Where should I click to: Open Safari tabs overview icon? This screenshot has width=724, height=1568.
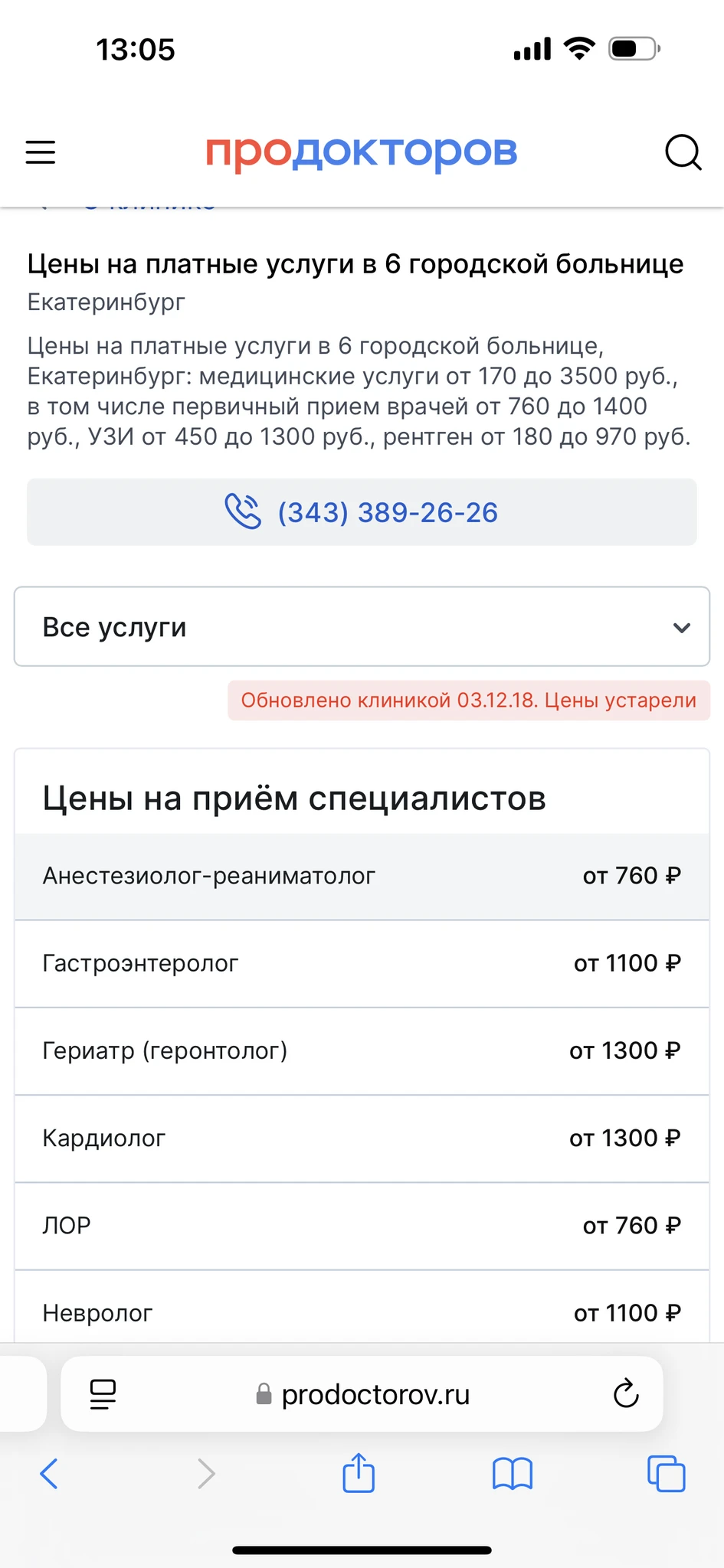tap(667, 1473)
